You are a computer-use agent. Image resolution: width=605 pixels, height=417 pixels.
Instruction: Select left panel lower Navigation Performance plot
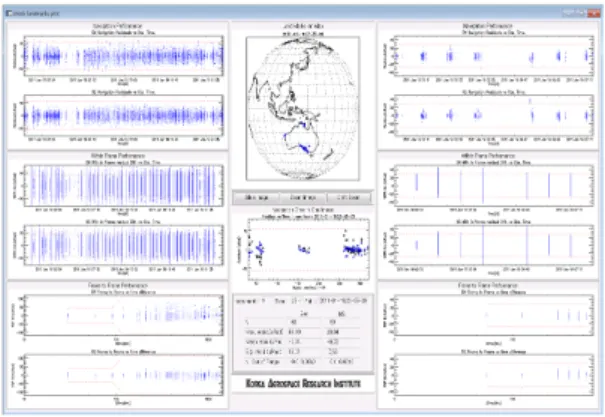[x=123, y=115]
